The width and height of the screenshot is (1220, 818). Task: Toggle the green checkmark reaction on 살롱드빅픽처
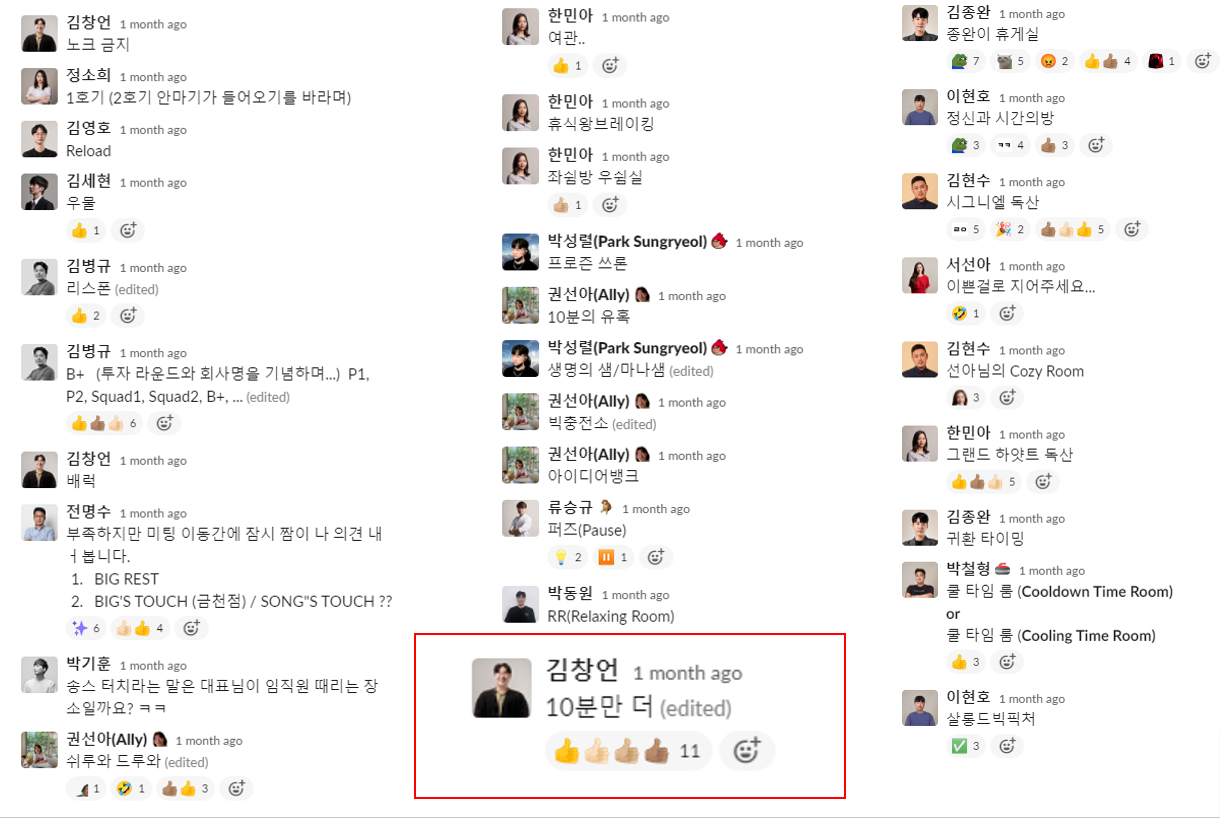[x=967, y=746]
